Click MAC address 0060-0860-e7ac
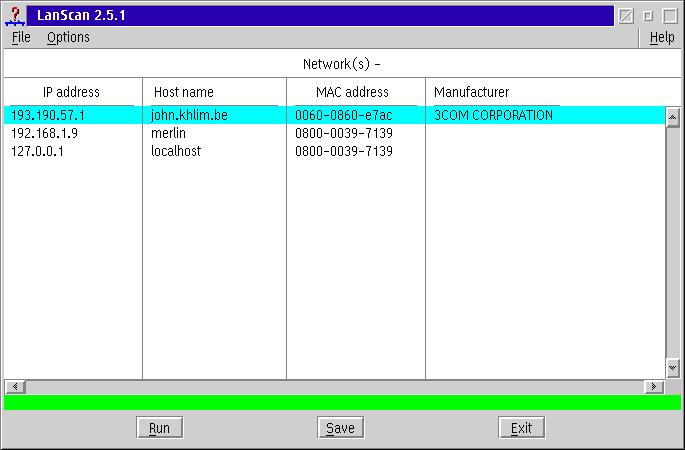 coord(344,115)
